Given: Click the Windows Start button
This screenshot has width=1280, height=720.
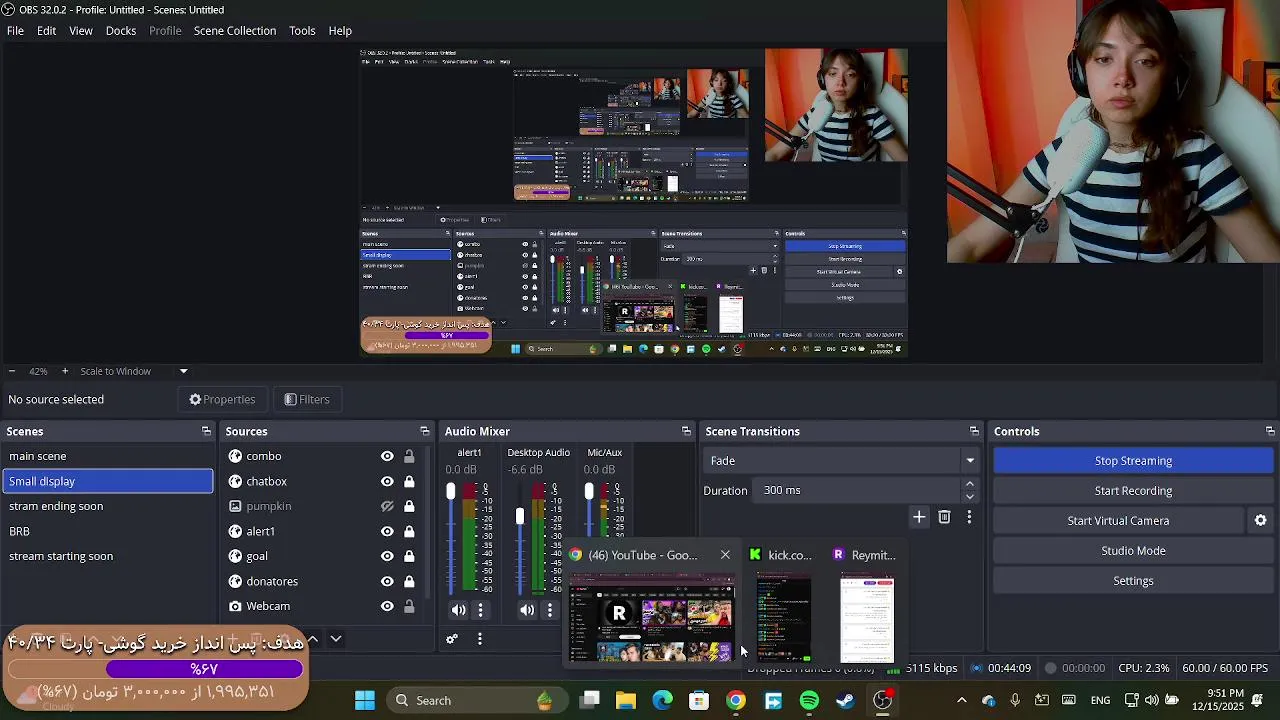Looking at the screenshot, I should click(x=365, y=700).
